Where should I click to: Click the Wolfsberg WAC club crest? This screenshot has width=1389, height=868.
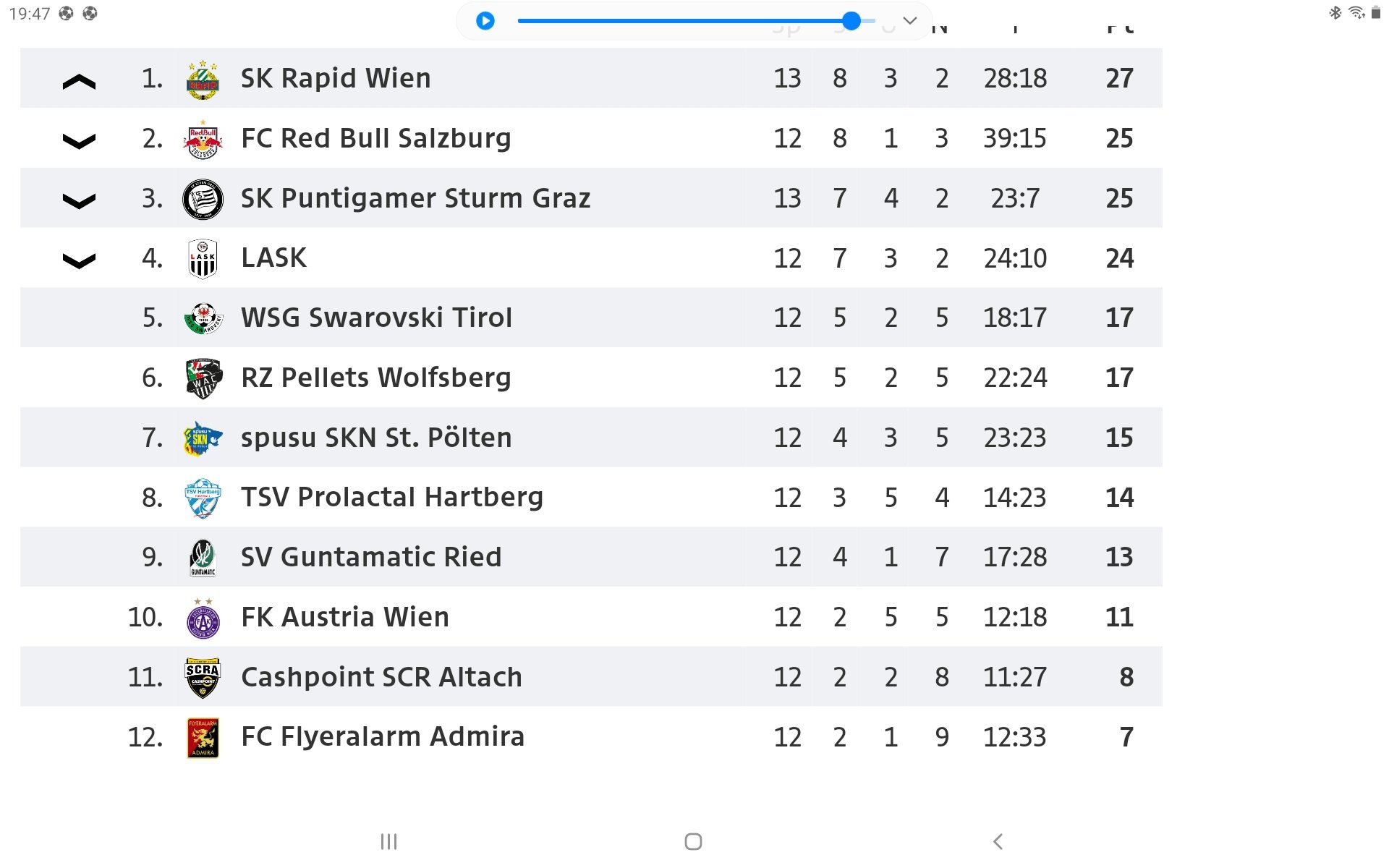[203, 378]
